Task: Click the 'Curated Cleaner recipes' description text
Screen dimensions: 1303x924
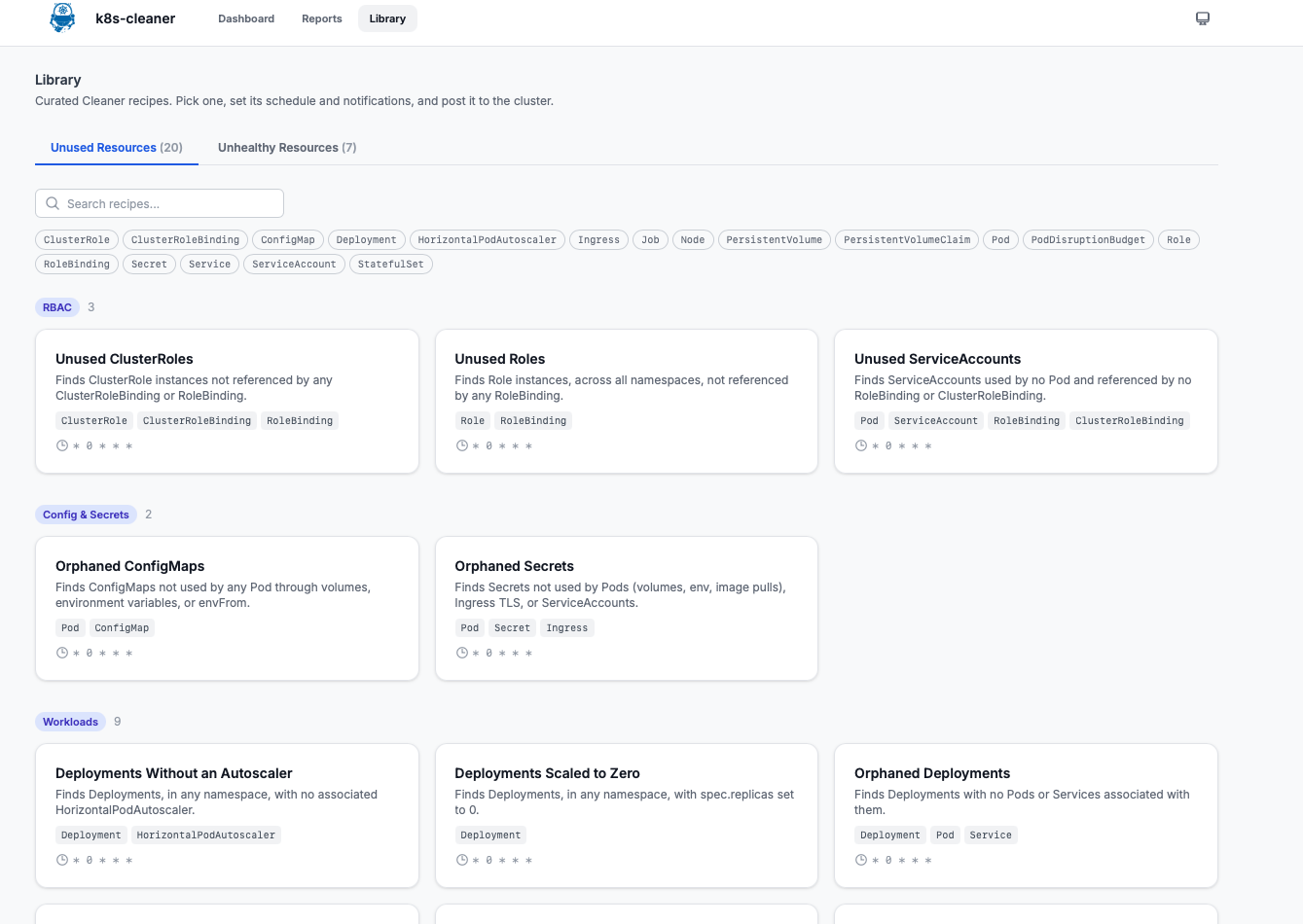Action: 294,101
